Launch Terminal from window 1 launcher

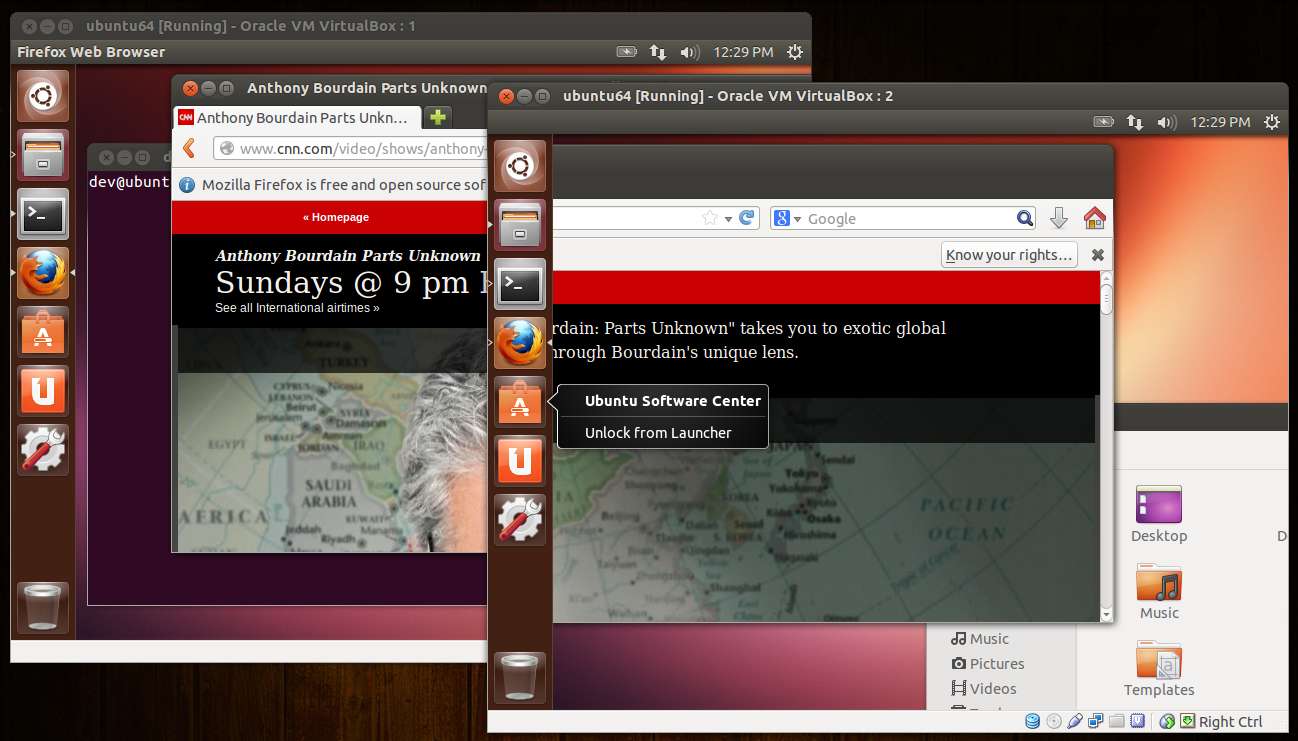click(42, 214)
